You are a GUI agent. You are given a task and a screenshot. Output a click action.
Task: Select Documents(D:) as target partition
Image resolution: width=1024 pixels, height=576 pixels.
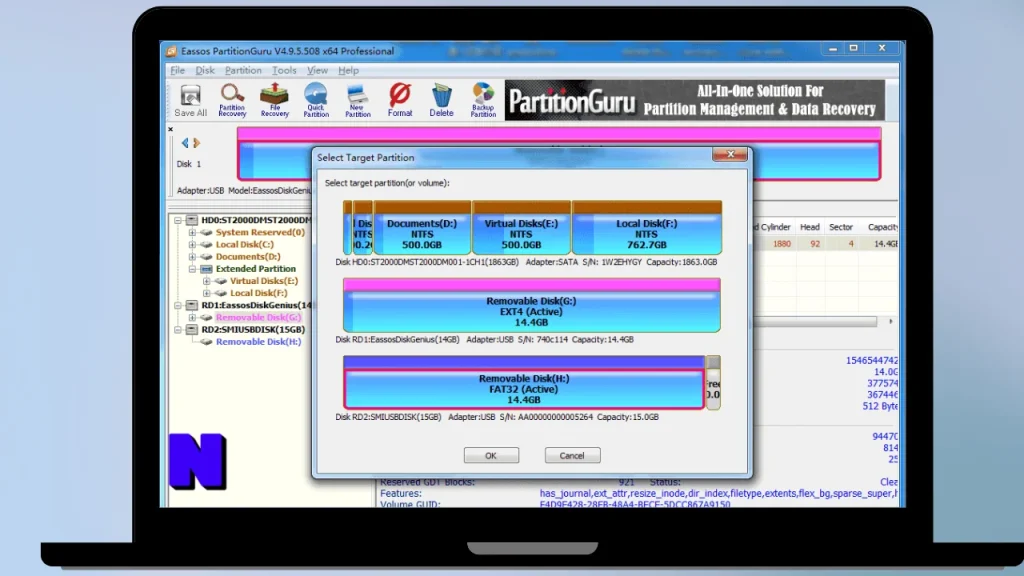click(x=422, y=228)
